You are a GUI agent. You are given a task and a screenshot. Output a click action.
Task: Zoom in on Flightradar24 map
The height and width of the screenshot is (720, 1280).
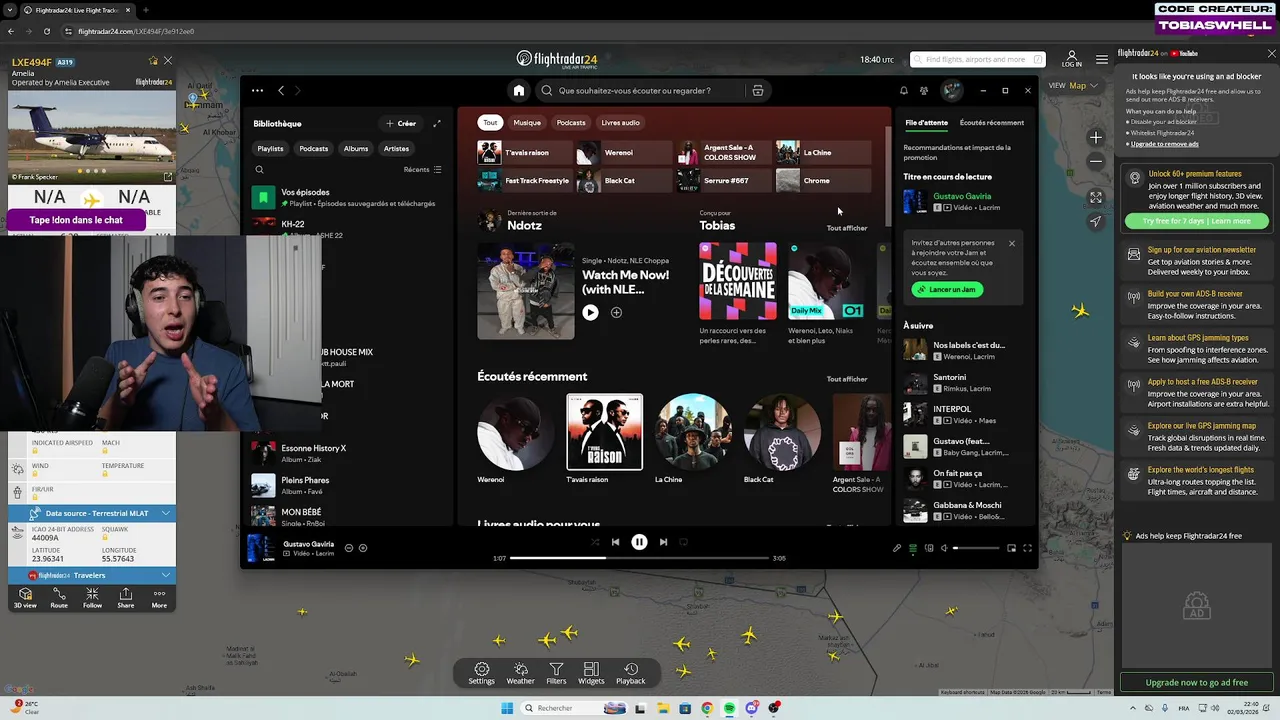coord(1096,137)
